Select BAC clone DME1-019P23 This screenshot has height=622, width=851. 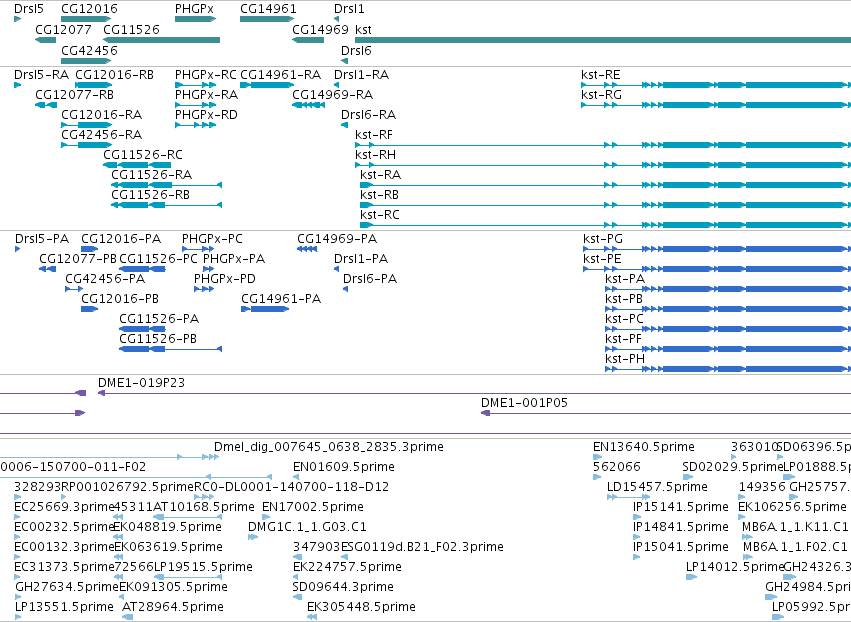tap(474, 393)
